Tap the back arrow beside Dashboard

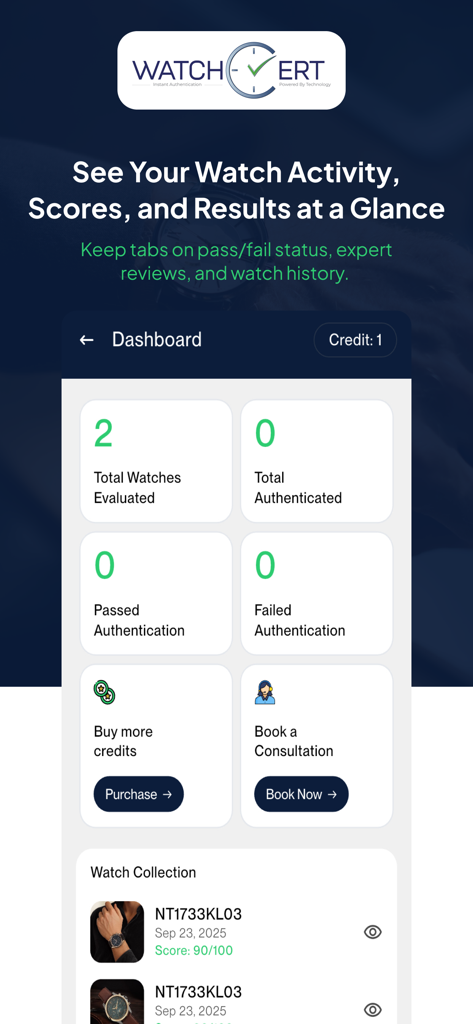point(86,340)
